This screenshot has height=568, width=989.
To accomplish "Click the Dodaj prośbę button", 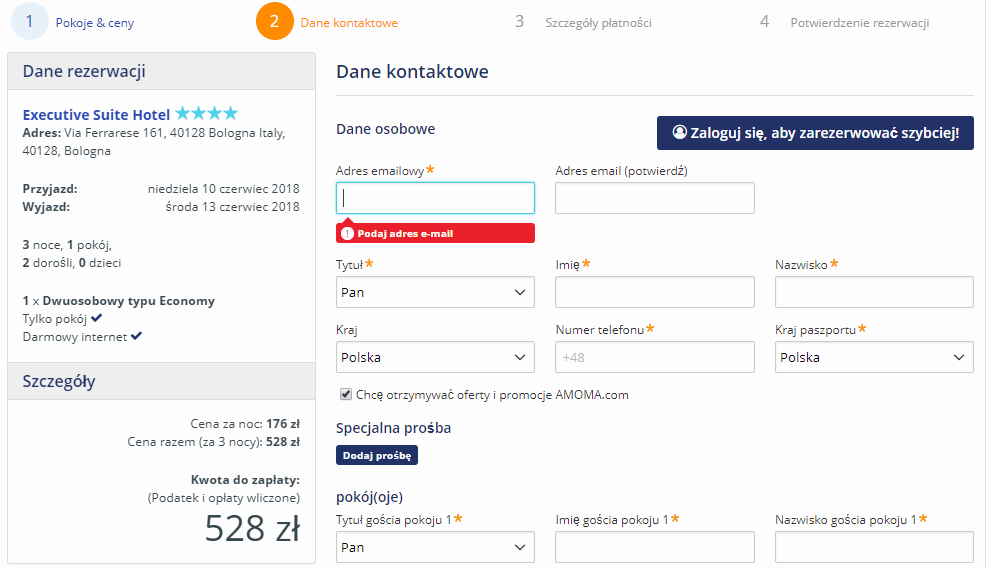I will click(x=377, y=455).
